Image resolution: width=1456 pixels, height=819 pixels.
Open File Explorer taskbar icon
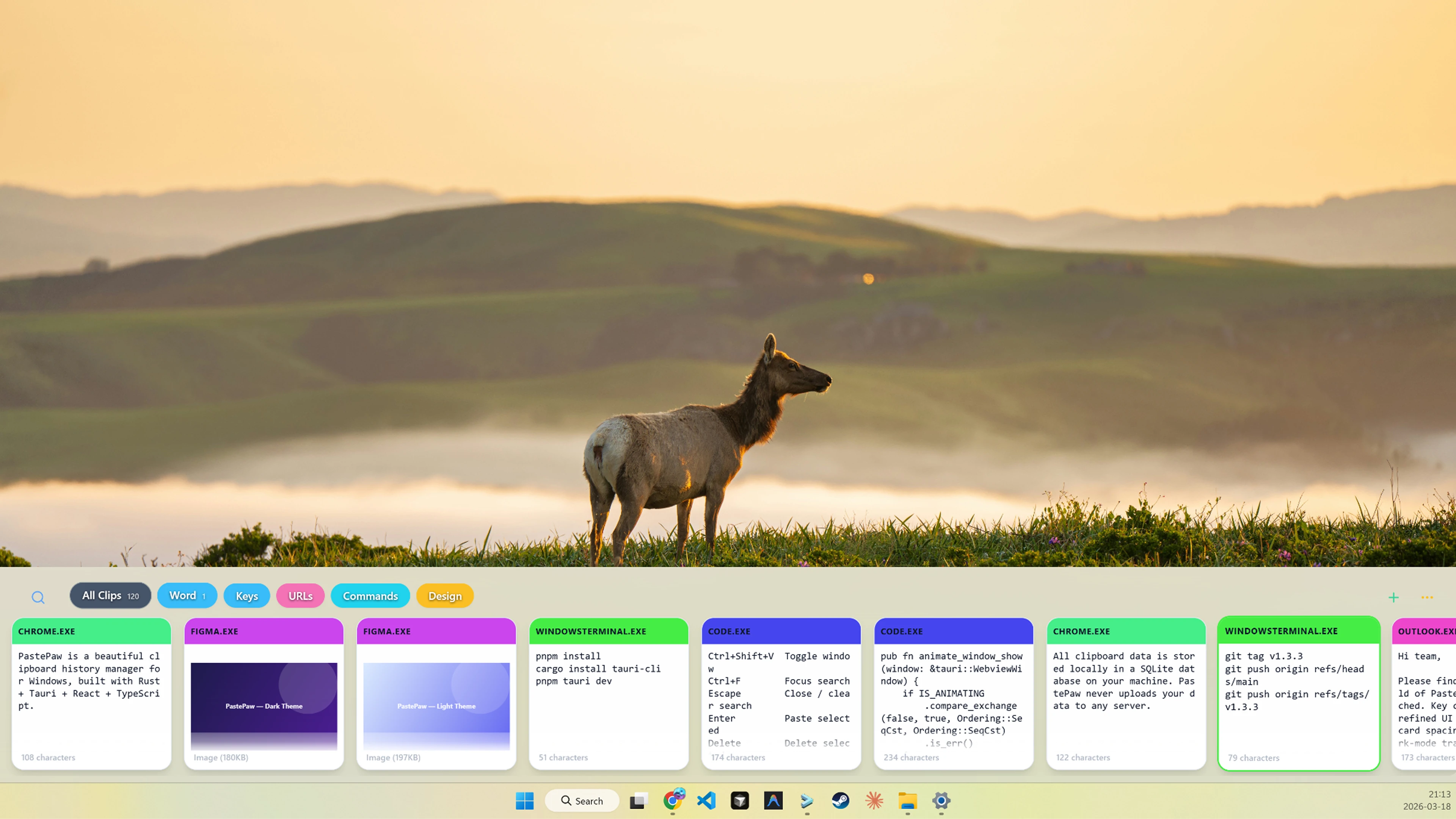coord(908,800)
